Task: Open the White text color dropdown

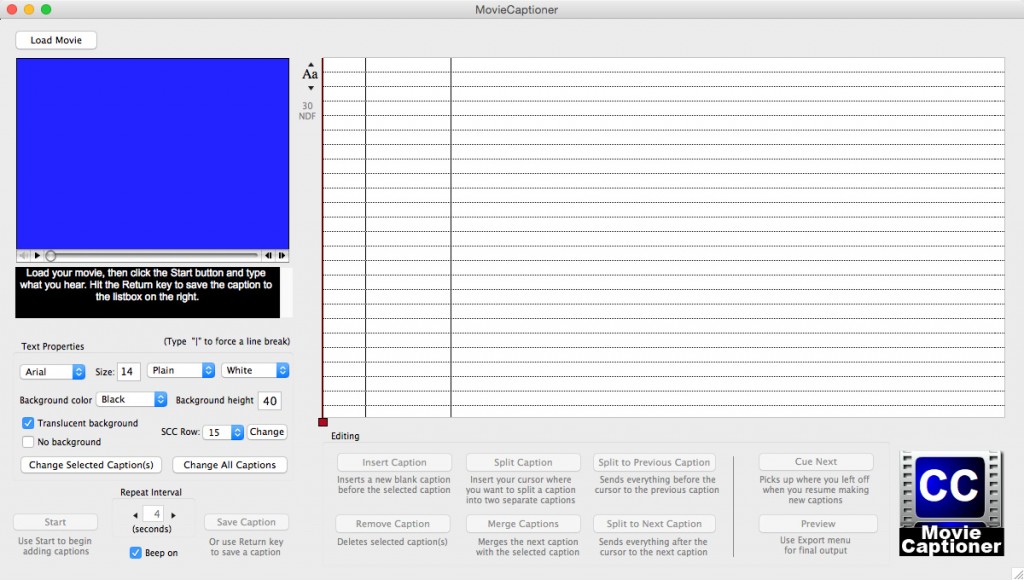Action: pyautogui.click(x=255, y=370)
